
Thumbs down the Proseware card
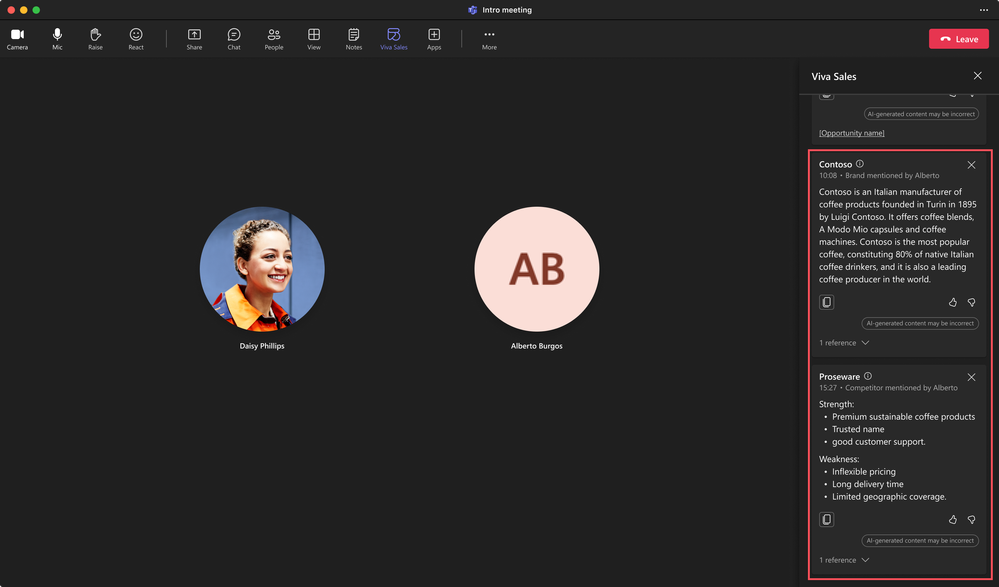[x=972, y=519]
